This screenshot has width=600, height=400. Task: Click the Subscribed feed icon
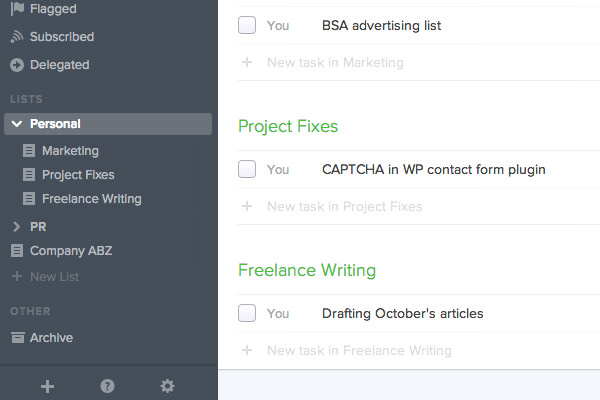click(x=17, y=37)
